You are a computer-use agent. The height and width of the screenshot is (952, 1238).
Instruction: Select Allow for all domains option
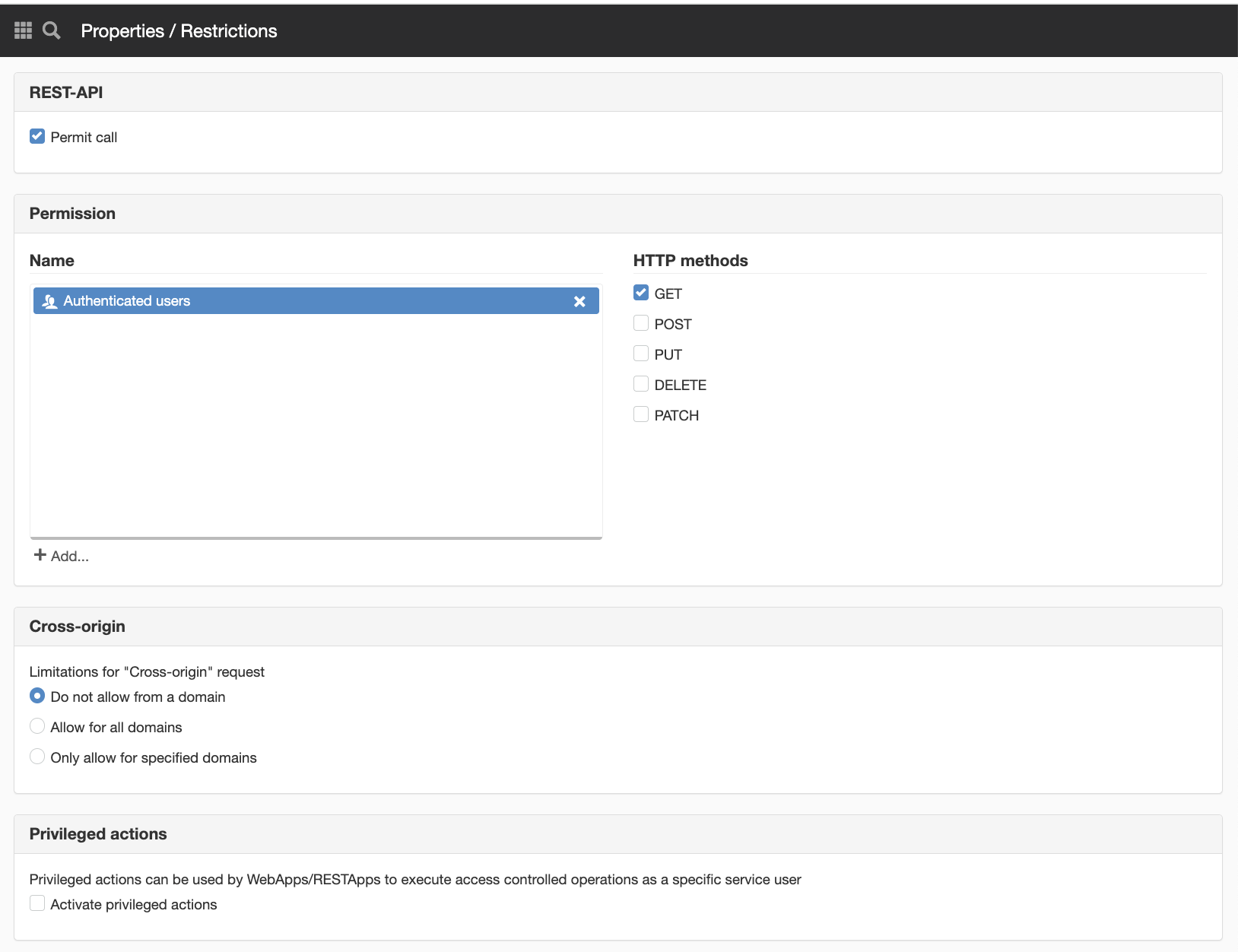click(37, 726)
